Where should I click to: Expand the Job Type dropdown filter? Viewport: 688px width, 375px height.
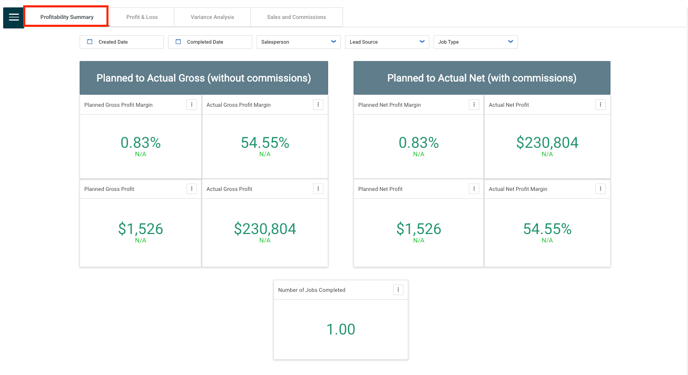(x=476, y=42)
